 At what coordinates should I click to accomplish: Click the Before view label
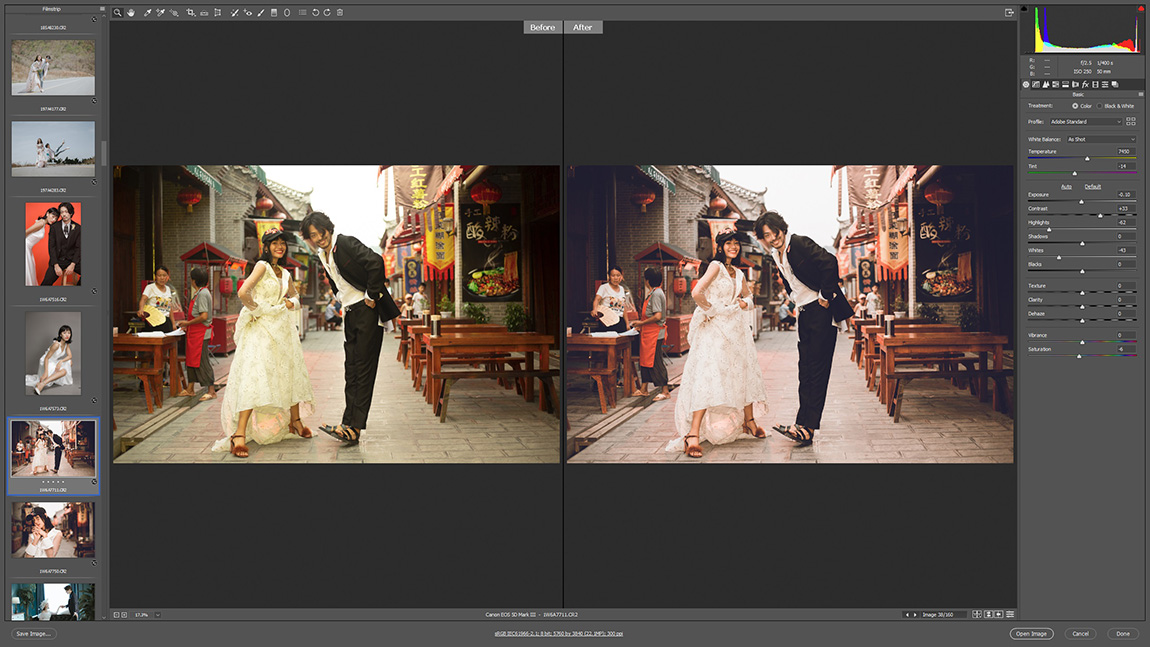tap(543, 27)
